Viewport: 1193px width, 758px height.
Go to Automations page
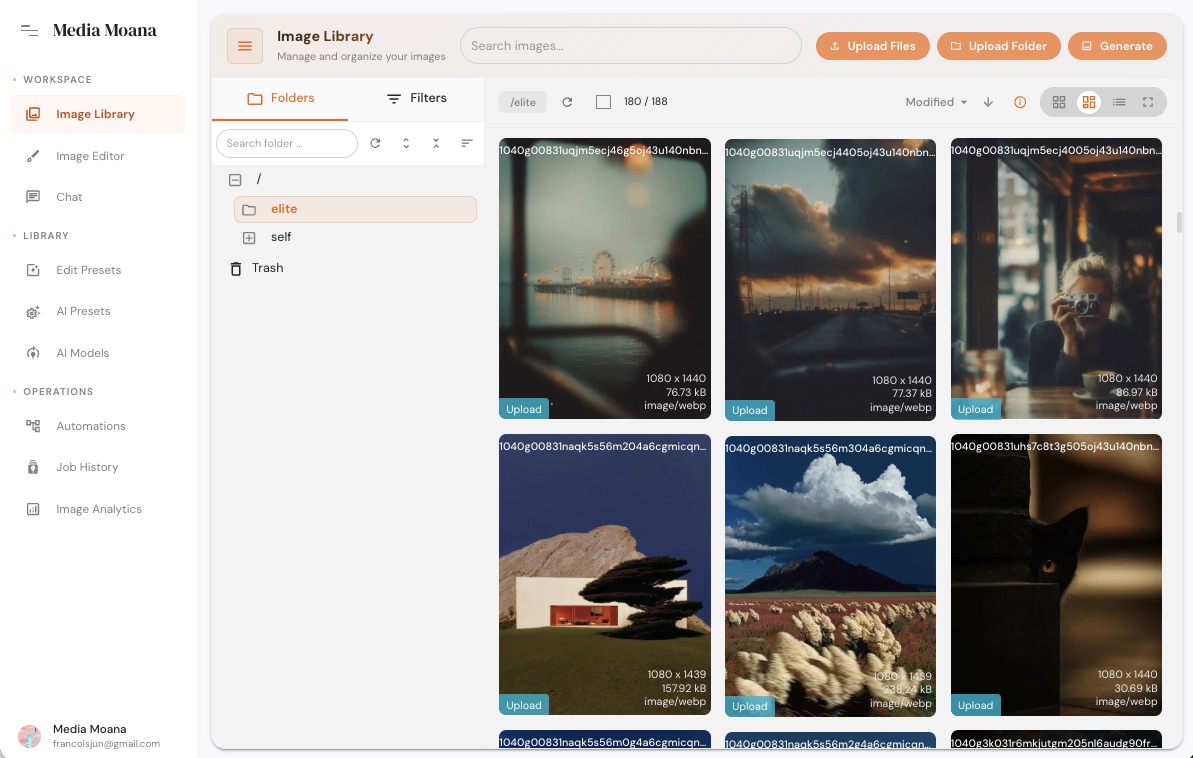tap(98, 426)
